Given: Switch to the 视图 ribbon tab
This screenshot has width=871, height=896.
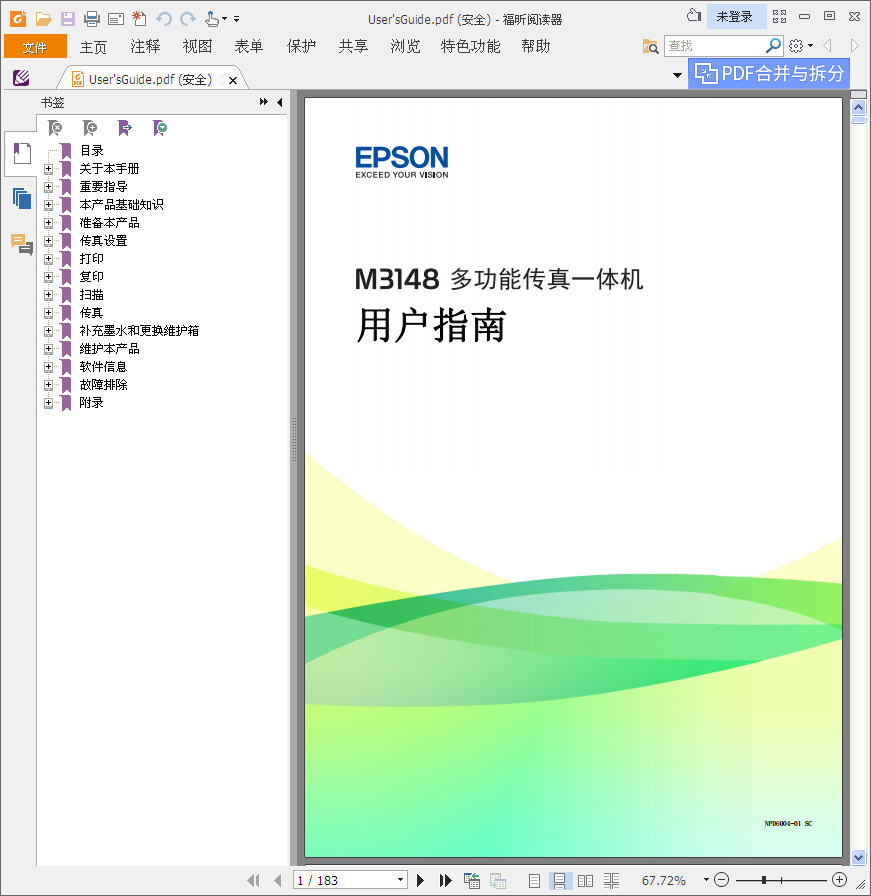Looking at the screenshot, I should tap(197, 47).
